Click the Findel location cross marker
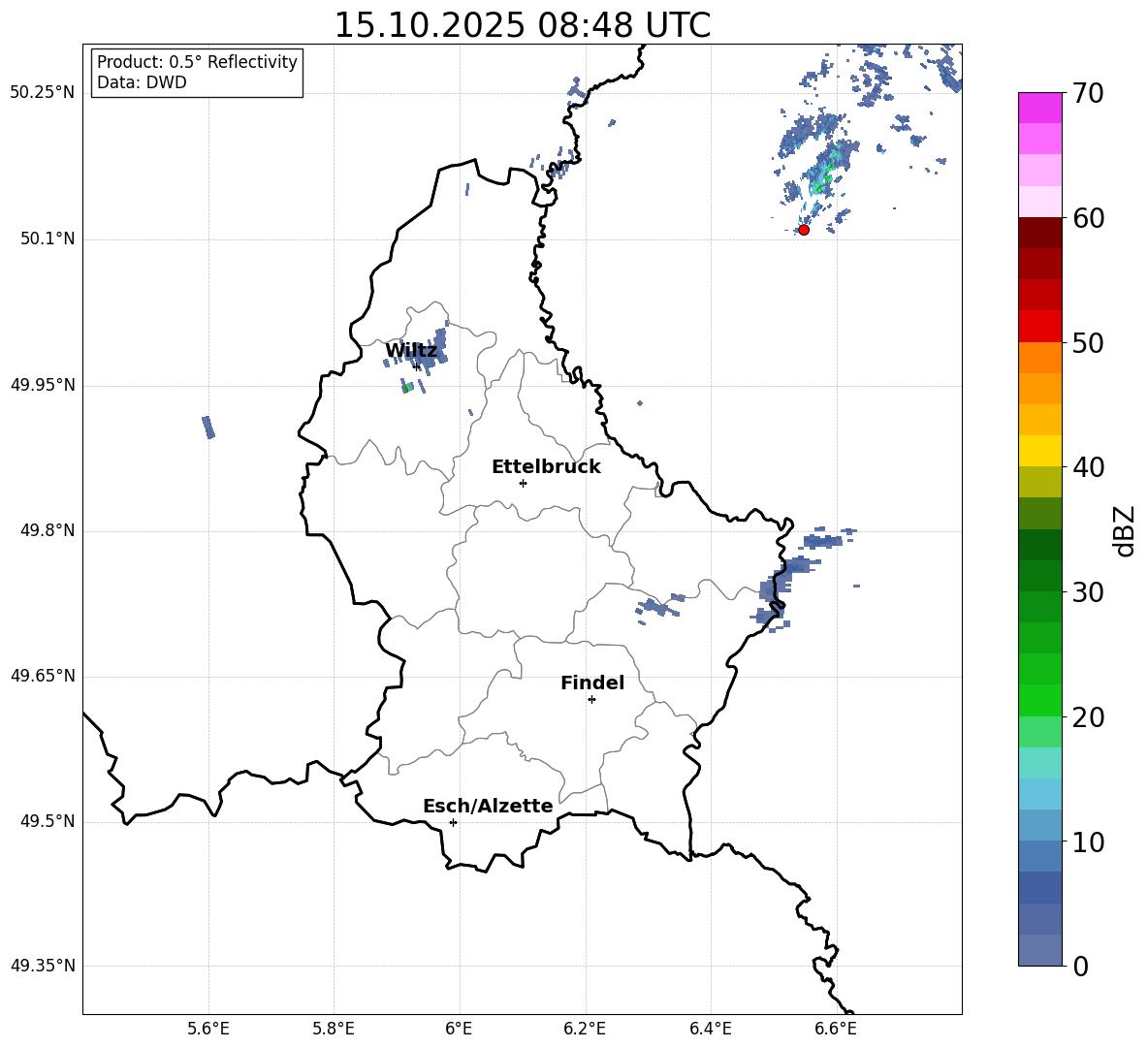 pos(591,700)
